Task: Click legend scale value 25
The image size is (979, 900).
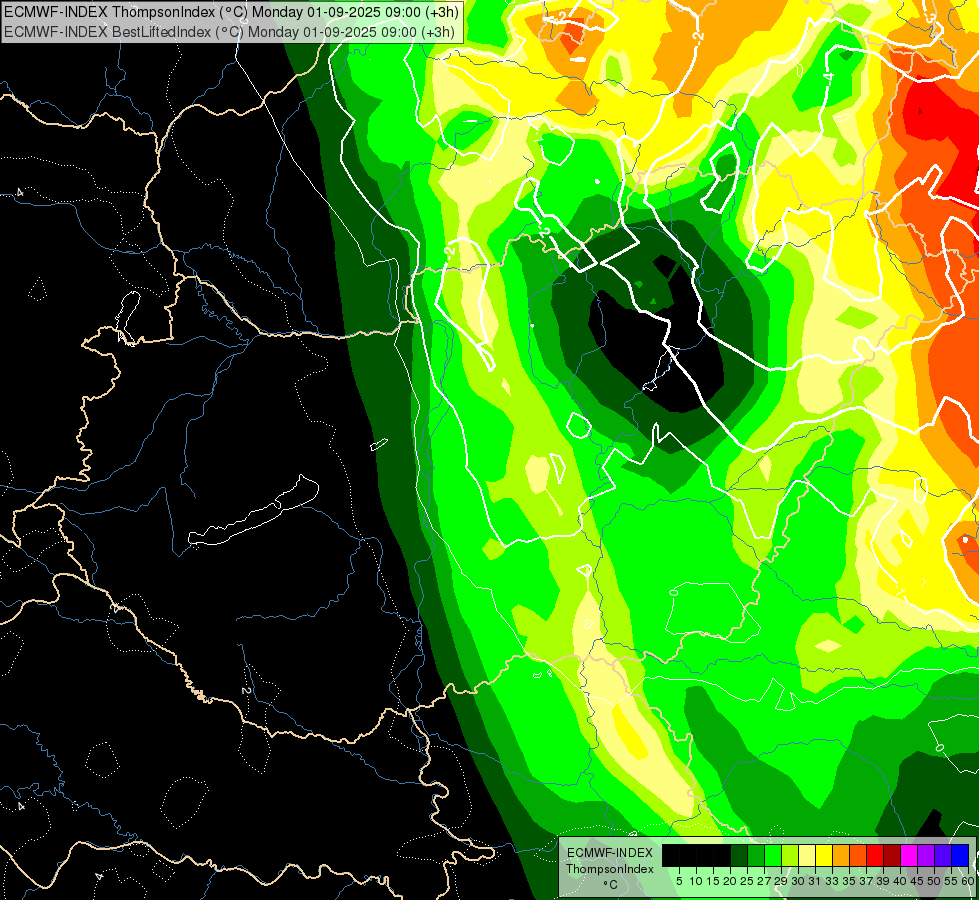Action: coord(747,881)
